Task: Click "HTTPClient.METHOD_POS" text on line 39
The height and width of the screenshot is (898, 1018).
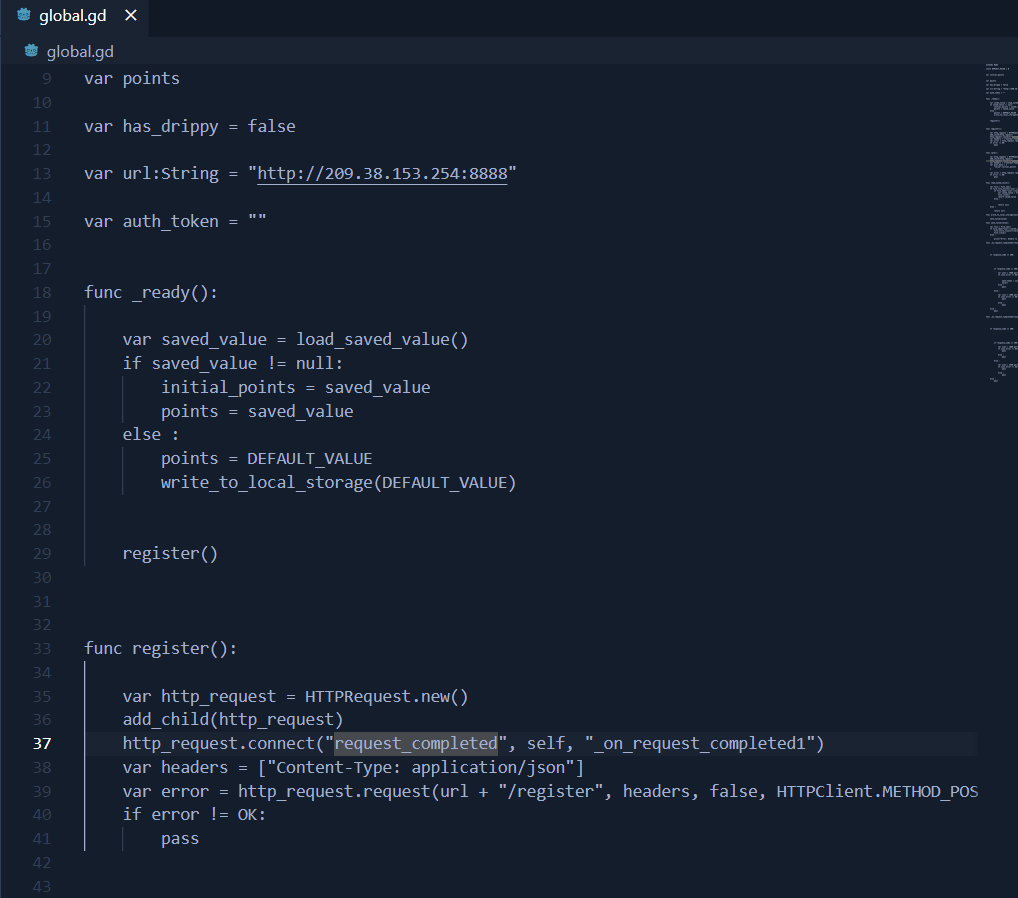Action: (x=877, y=792)
